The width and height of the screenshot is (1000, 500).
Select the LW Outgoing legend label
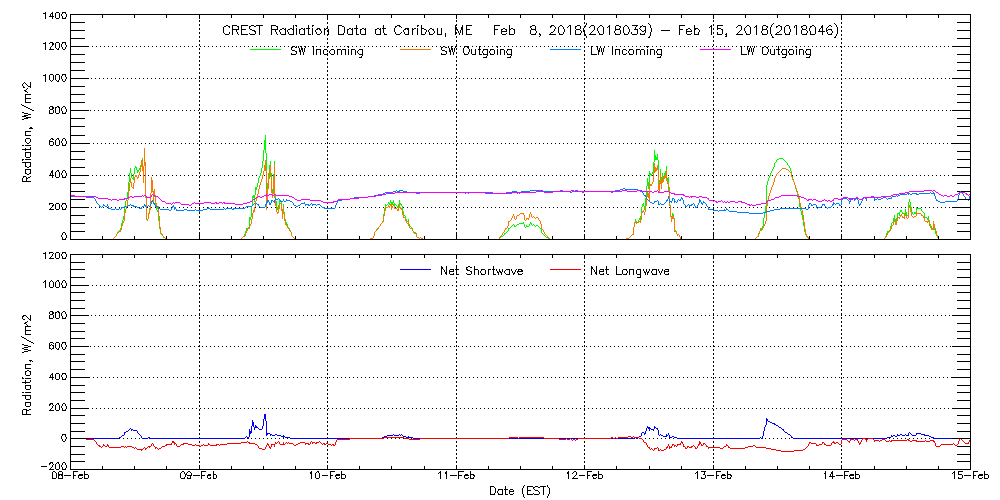tap(775, 51)
